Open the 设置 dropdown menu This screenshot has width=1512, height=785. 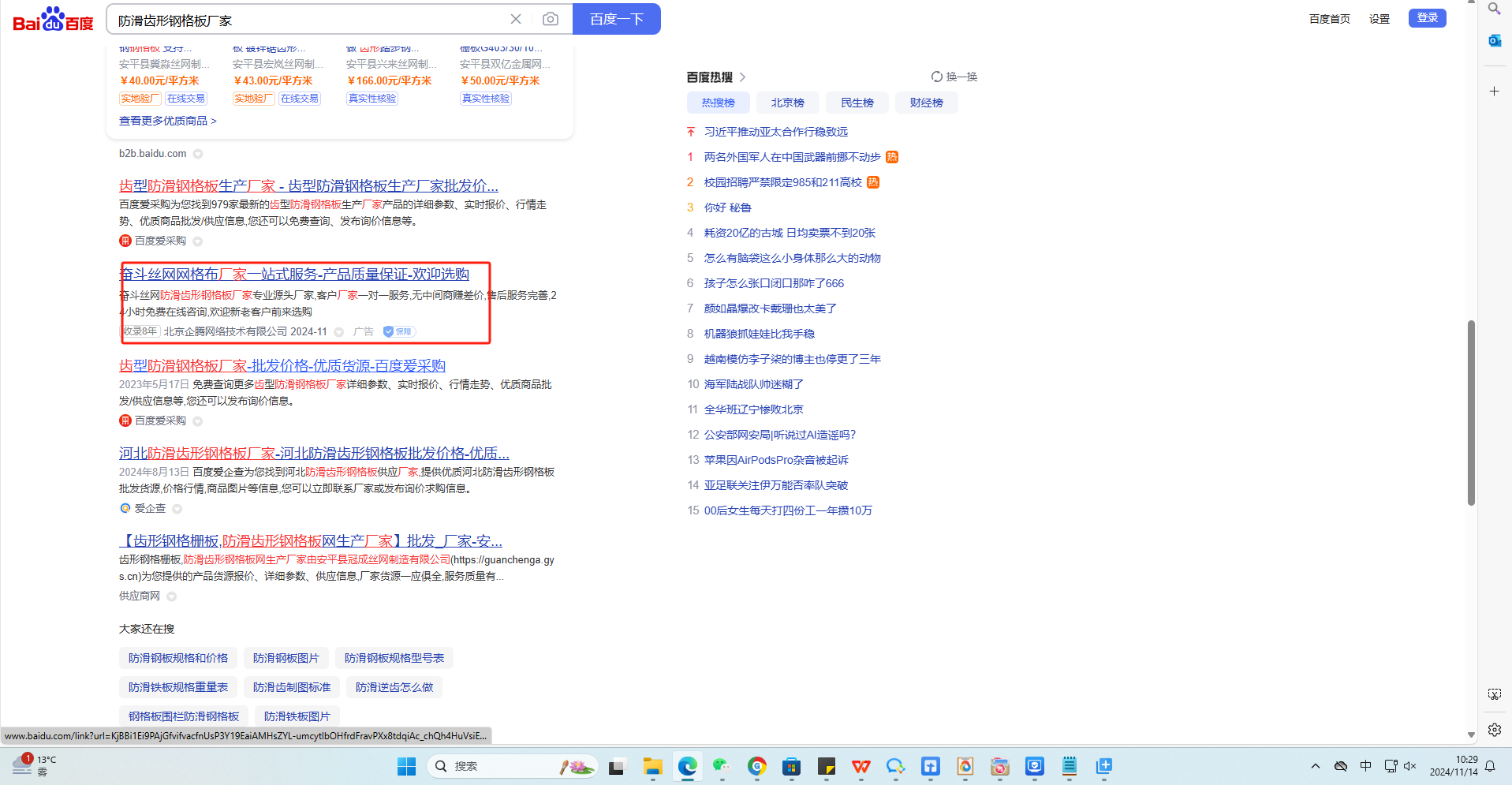(x=1379, y=19)
